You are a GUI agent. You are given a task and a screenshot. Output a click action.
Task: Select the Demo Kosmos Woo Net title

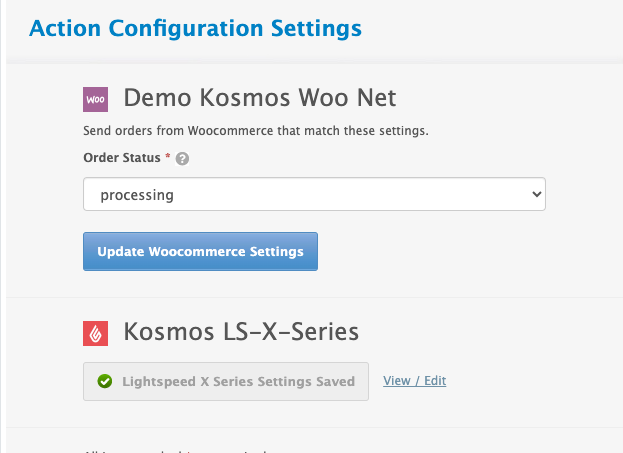click(x=259, y=98)
